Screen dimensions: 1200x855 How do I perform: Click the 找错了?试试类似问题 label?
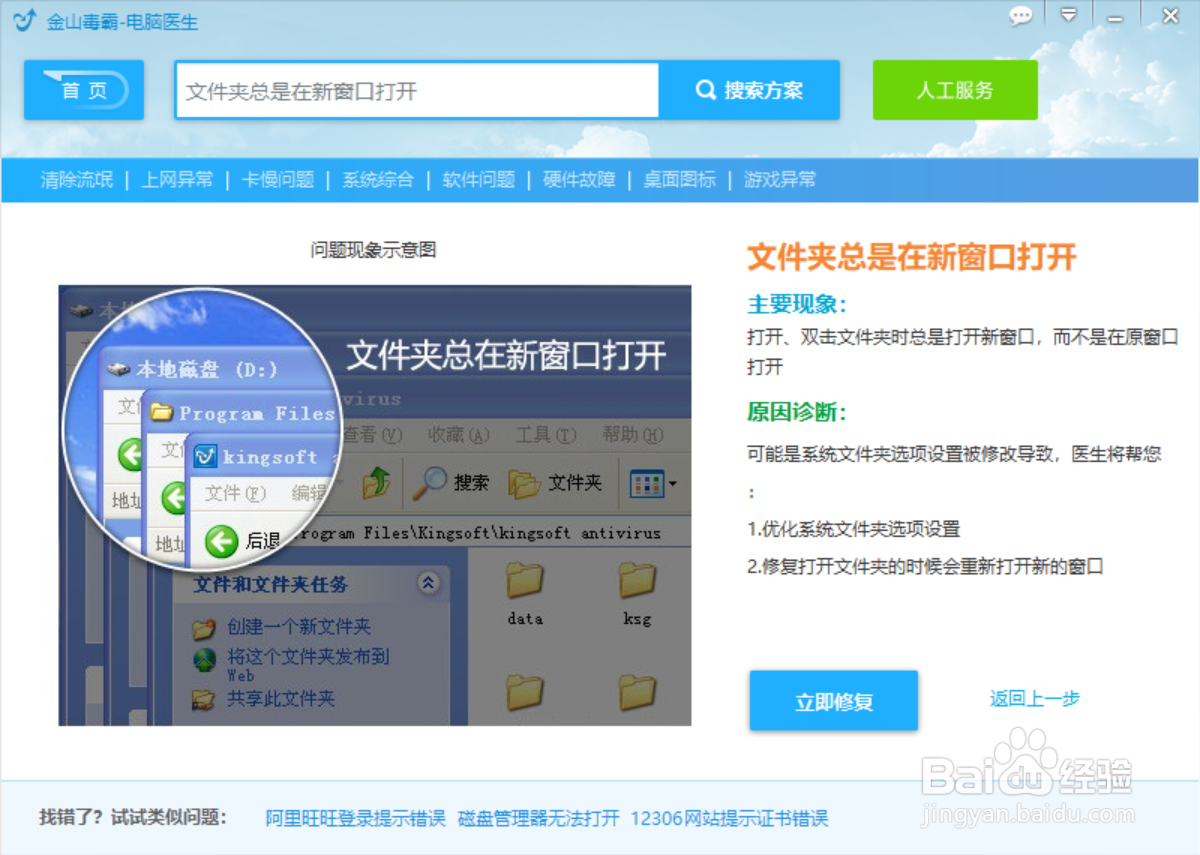tap(133, 817)
